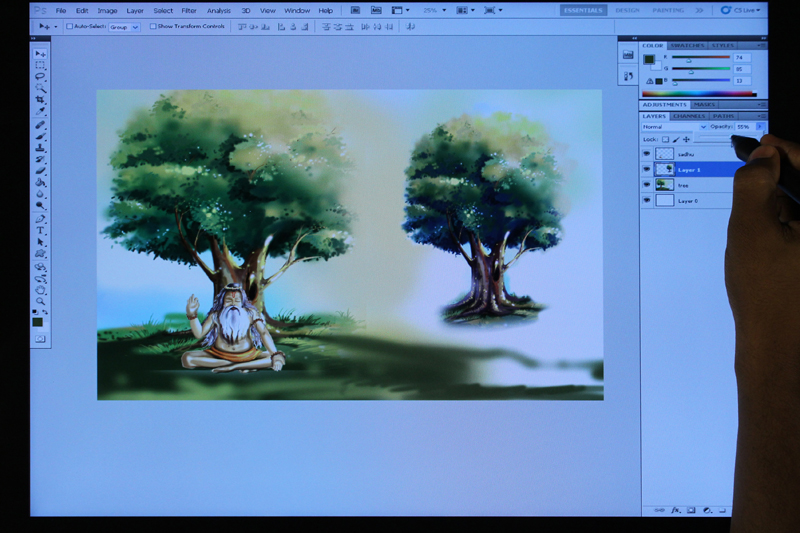
Task: Enable the Auto-Select checkbox
Action: point(70,27)
